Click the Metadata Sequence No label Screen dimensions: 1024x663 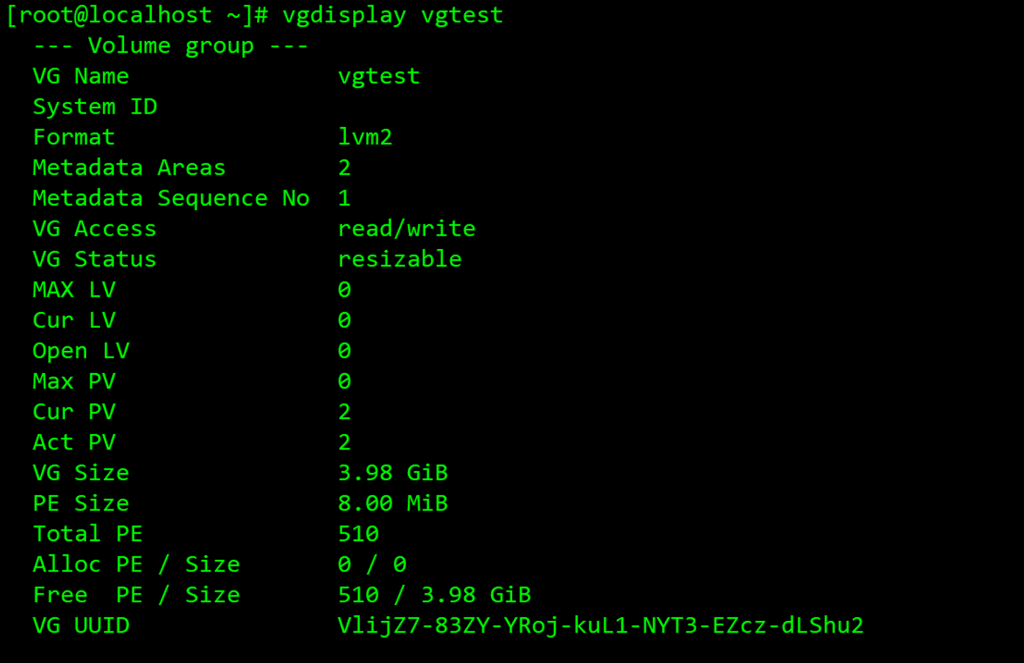(171, 198)
